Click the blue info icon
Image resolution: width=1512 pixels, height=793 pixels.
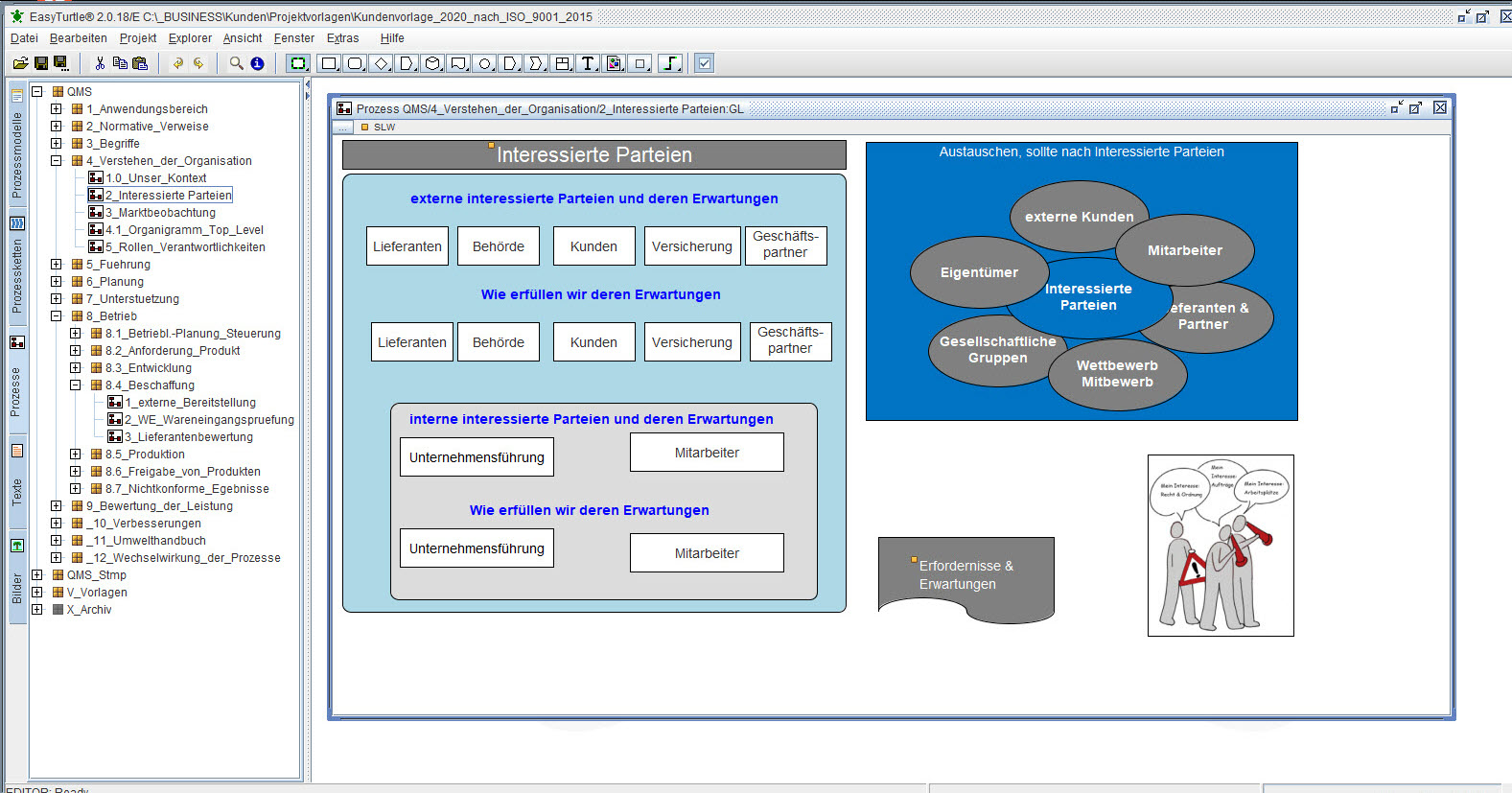pos(257,63)
